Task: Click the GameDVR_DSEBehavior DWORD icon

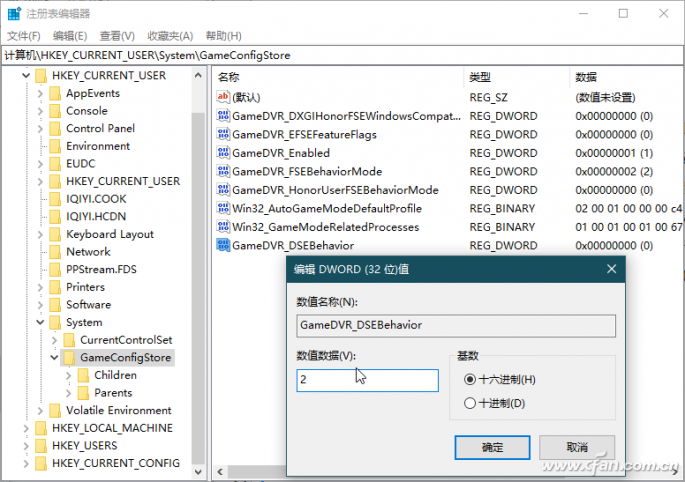Action: click(x=223, y=245)
